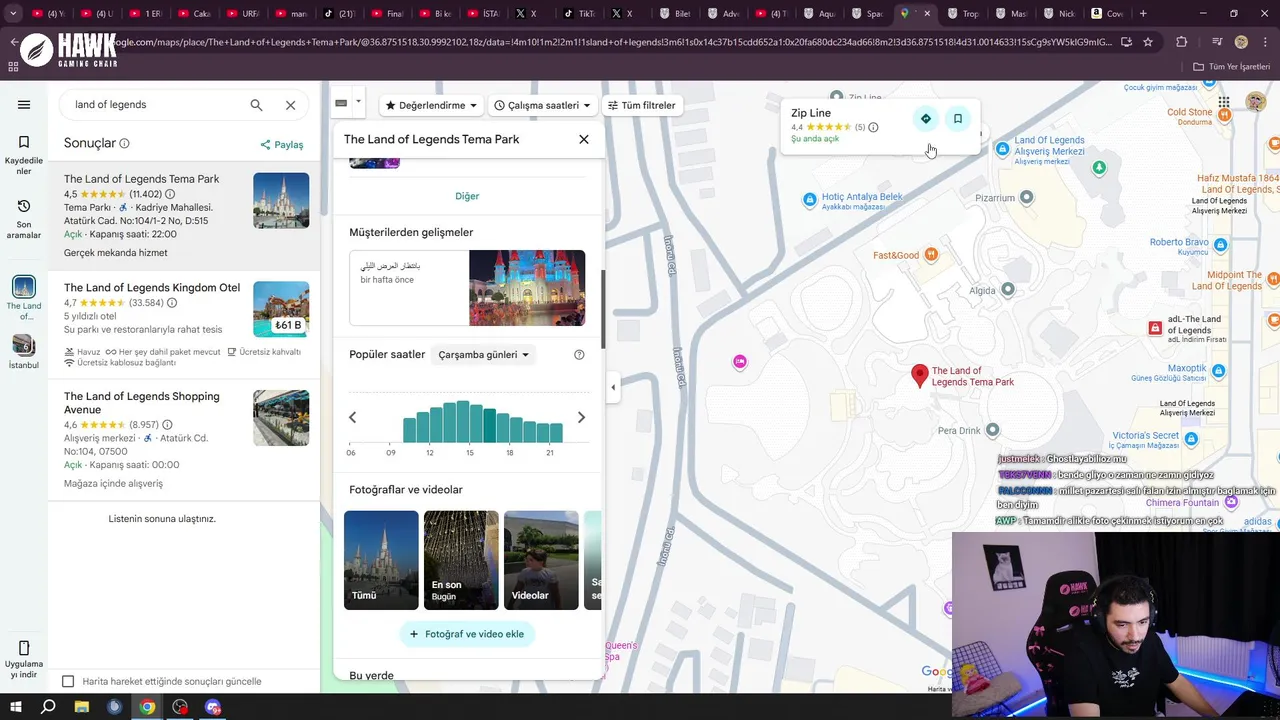The width and height of the screenshot is (1280, 720).
Task: Open the Çarşamba günleri day dropdown
Action: (484, 355)
